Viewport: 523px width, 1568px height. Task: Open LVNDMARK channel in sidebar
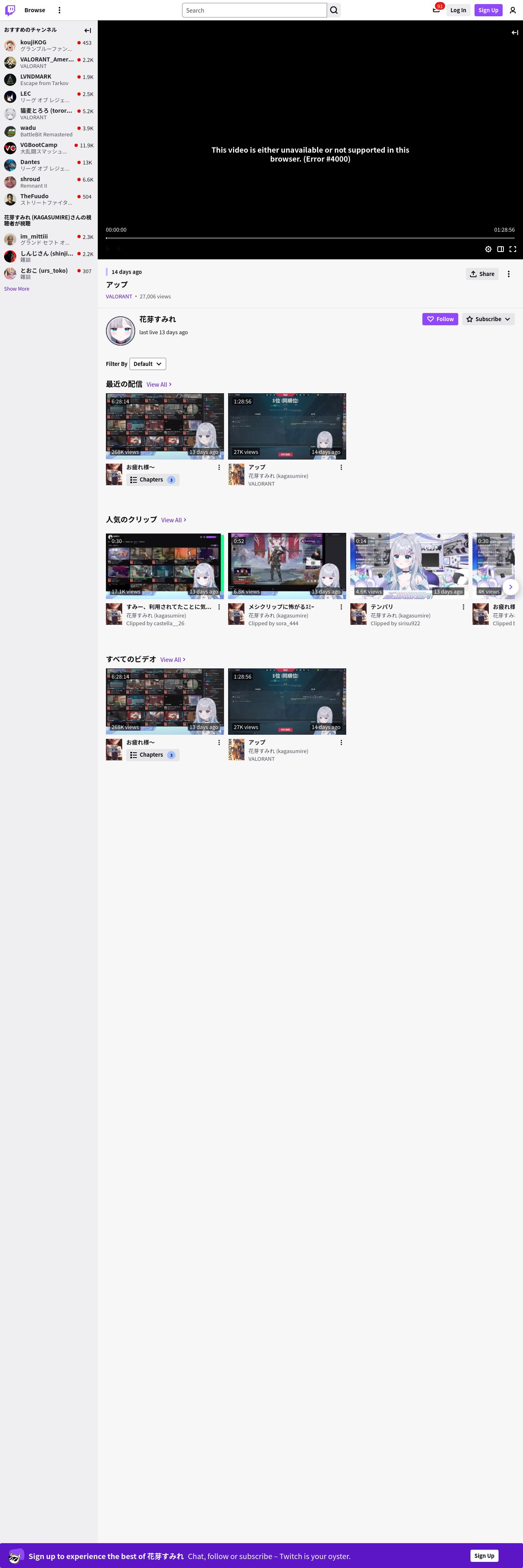49,80
